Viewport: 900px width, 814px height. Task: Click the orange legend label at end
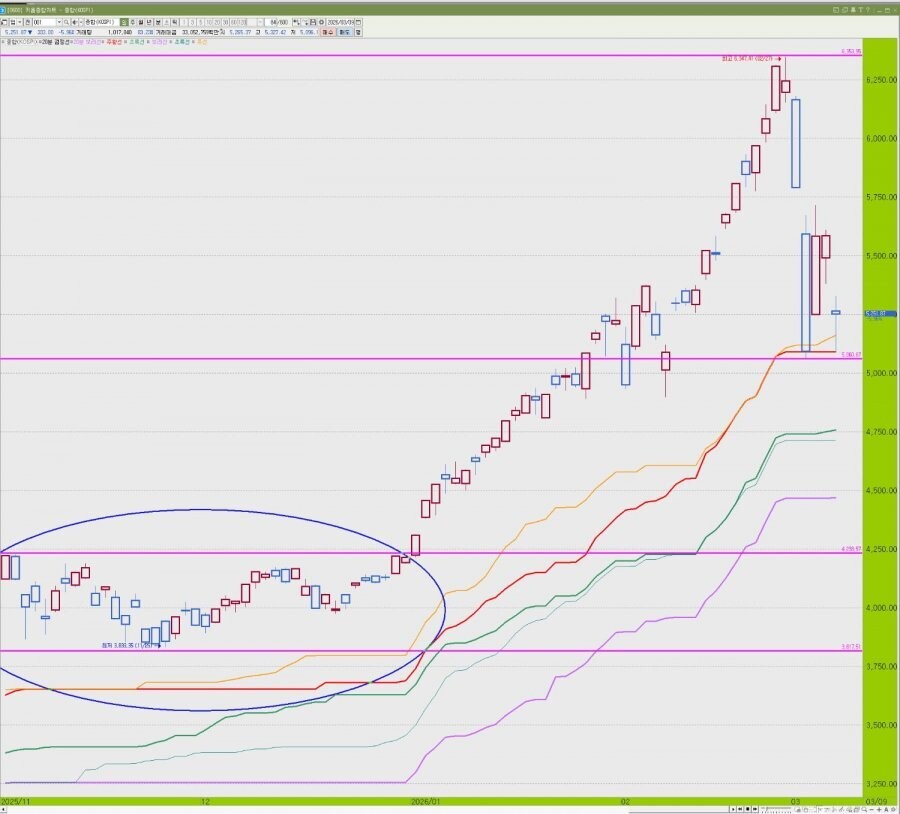tap(201, 42)
